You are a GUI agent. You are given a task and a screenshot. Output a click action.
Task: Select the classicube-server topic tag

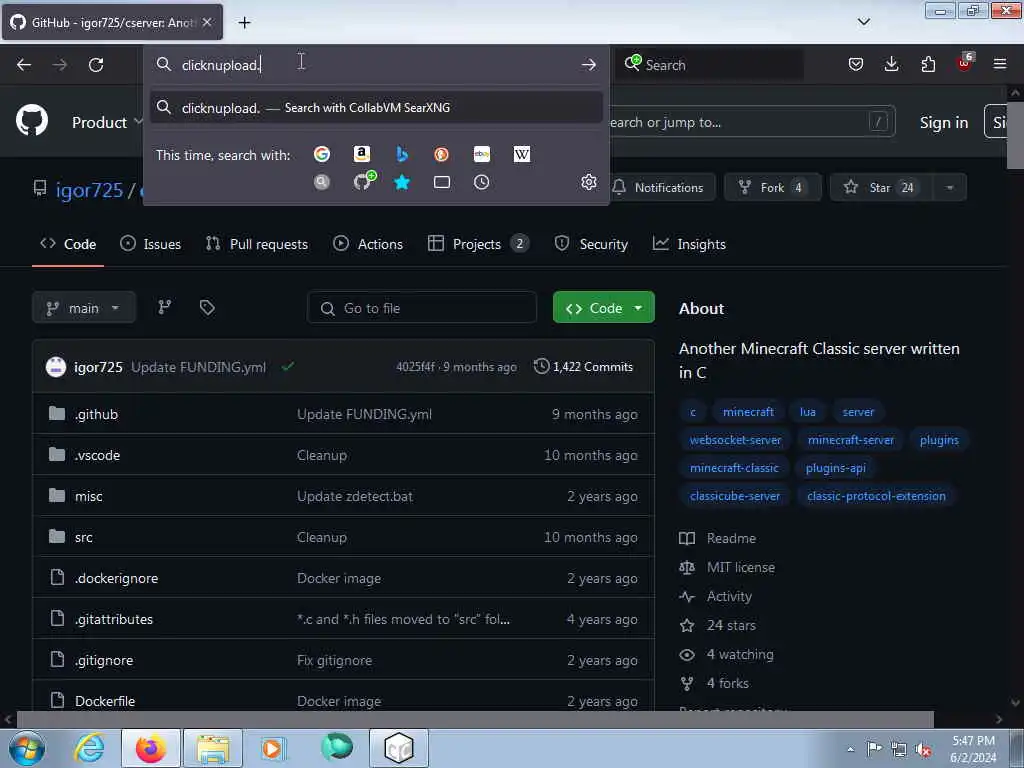[735, 496]
